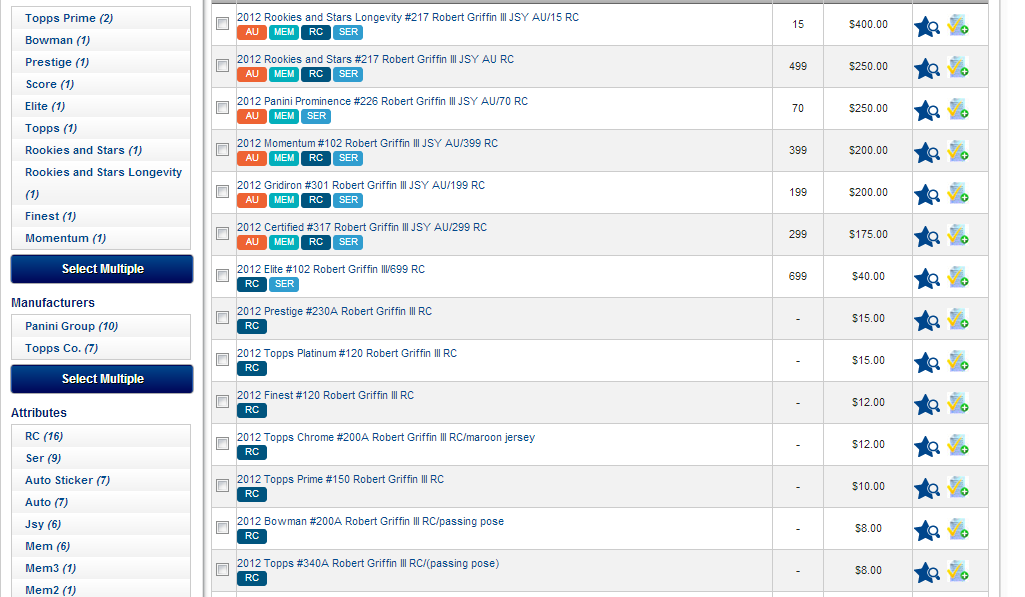Filter by Rookies and Stars Longevity set
1025x597 pixels.
click(103, 183)
